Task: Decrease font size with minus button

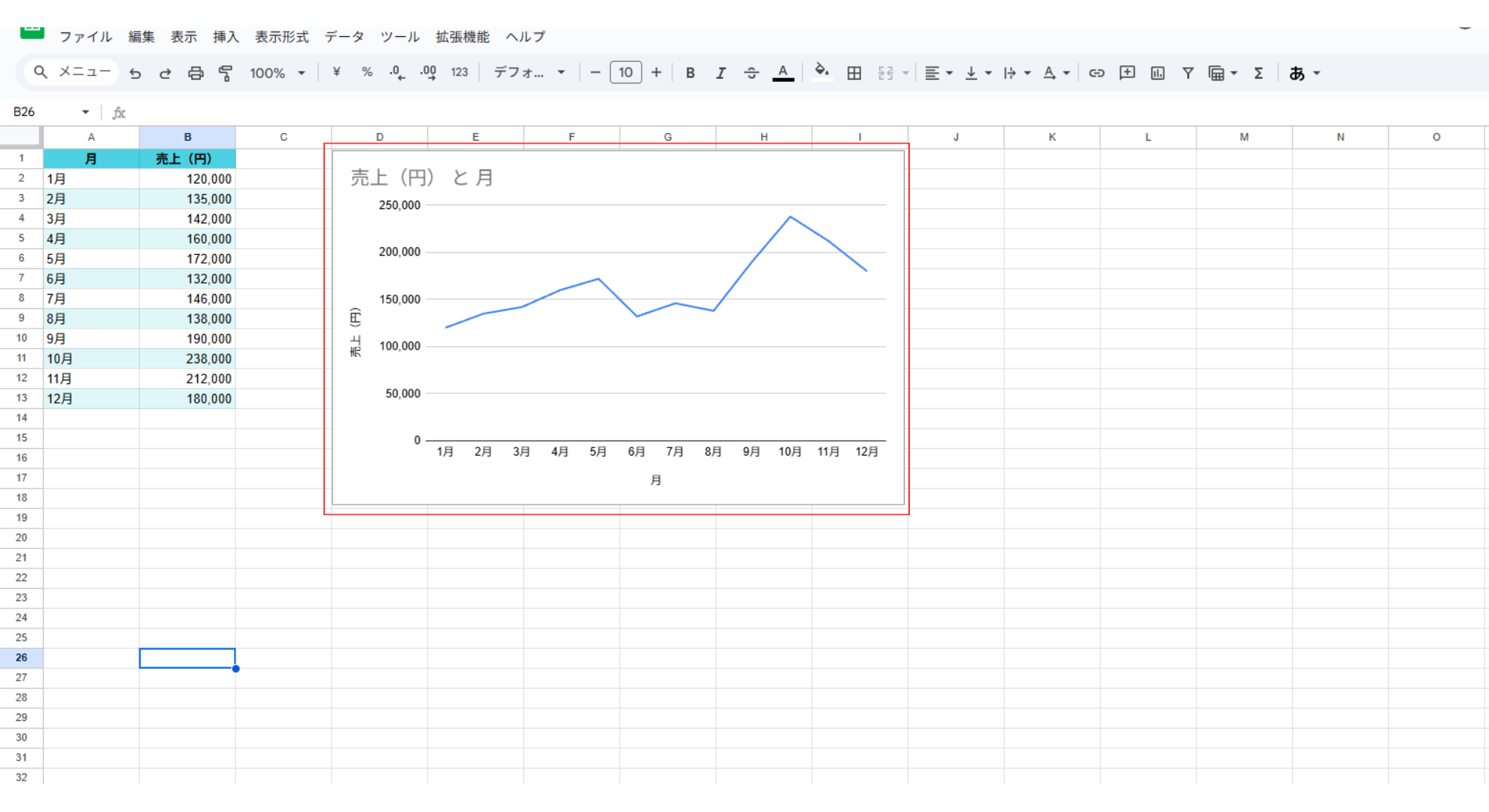Action: [595, 72]
